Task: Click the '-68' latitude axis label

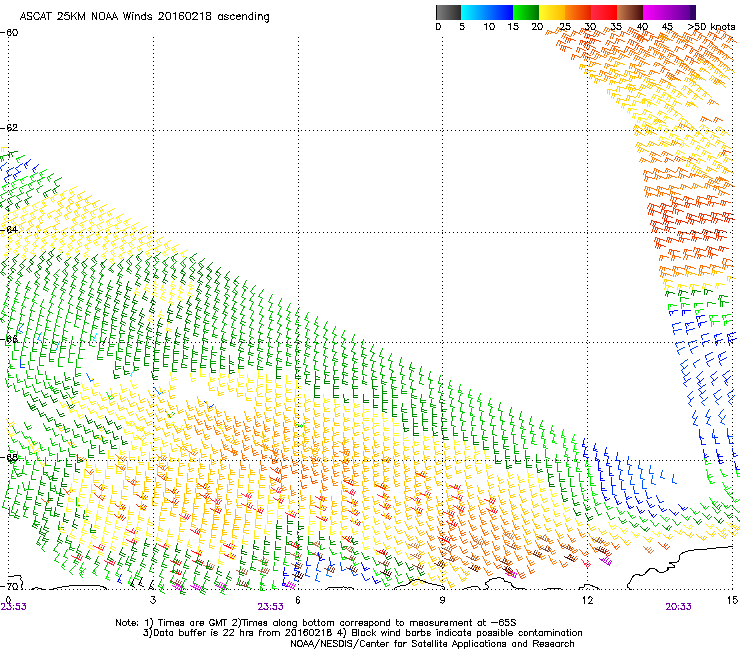Action: pos(9,457)
